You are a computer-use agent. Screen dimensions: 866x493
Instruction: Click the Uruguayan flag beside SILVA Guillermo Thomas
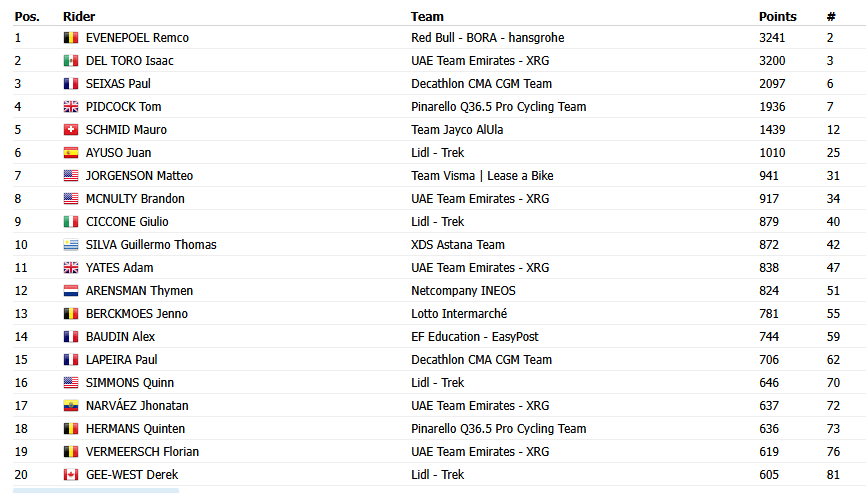(x=71, y=245)
